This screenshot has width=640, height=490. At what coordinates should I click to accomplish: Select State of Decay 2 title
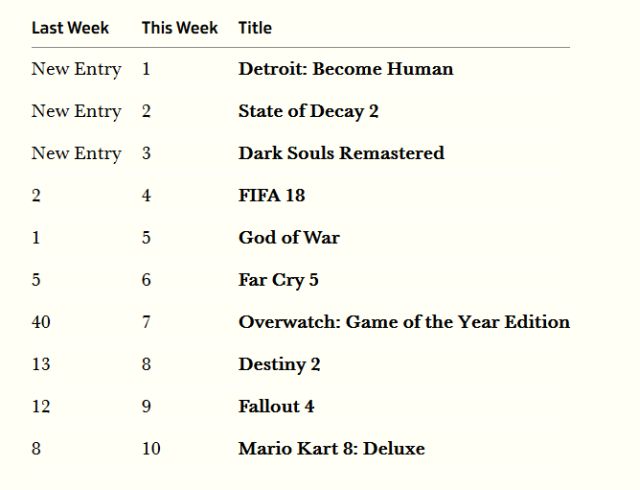308,111
